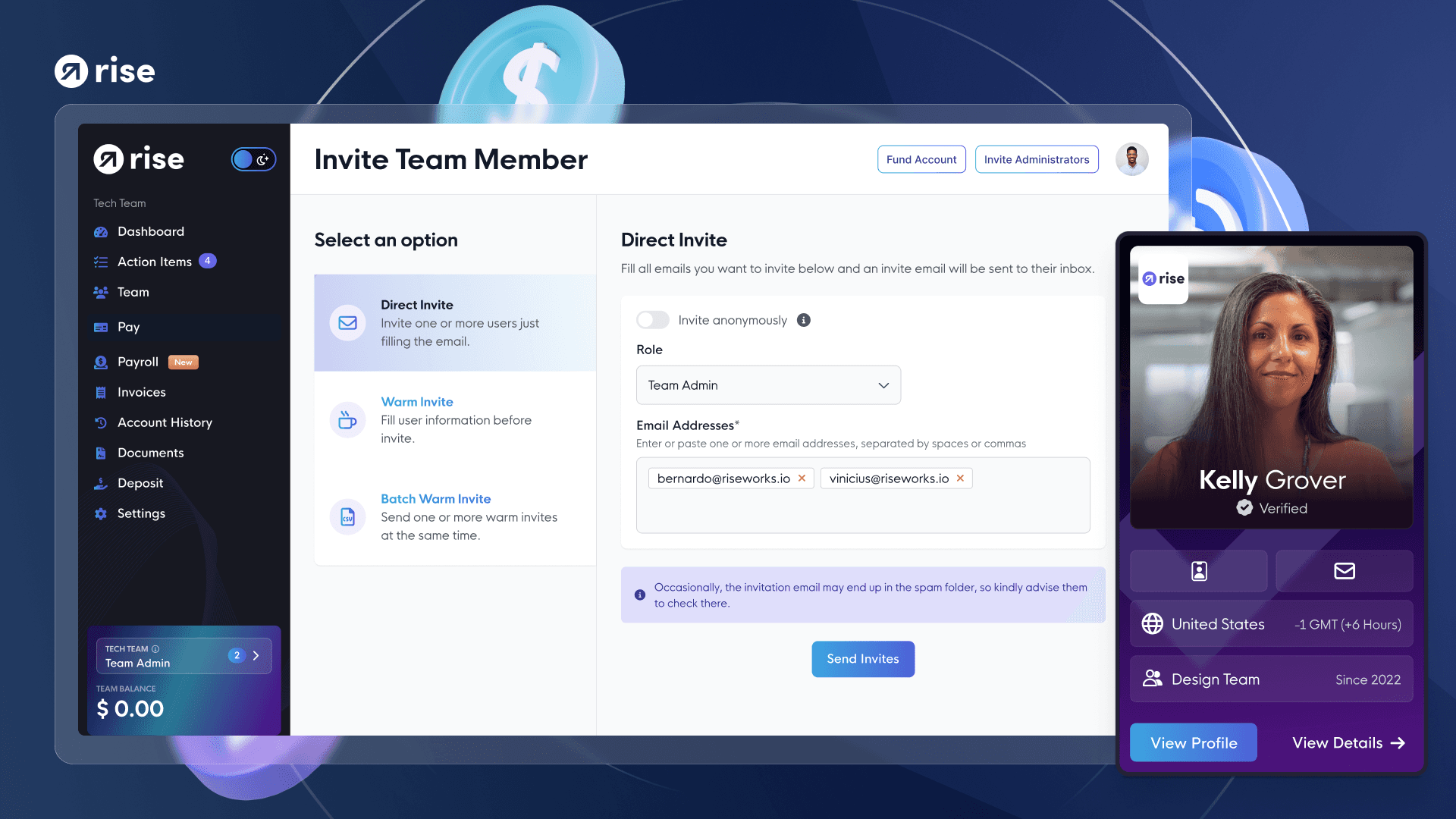Click the Documents file icon
The height and width of the screenshot is (819, 1456).
101,453
